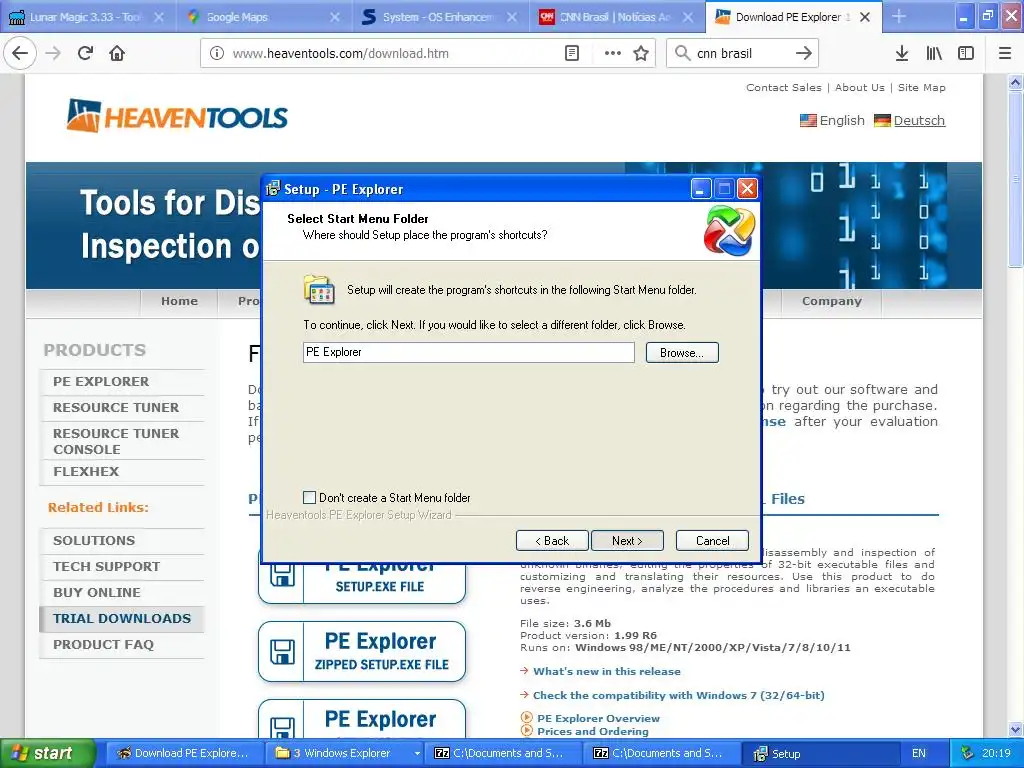Reload the page with the refresh icon

[x=85, y=53]
